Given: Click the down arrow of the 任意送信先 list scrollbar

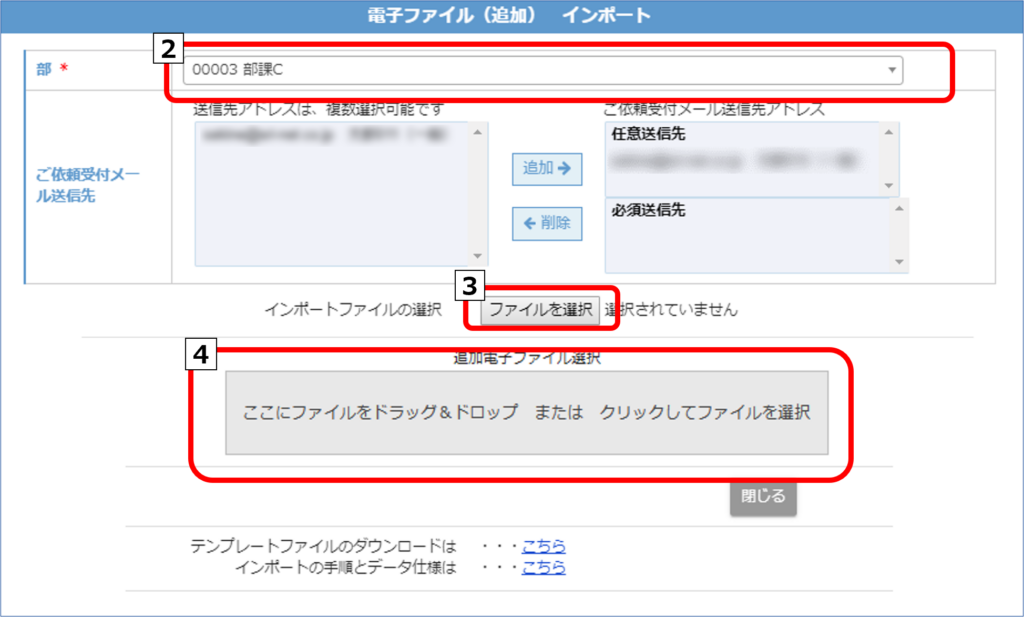Looking at the screenshot, I should tap(887, 186).
